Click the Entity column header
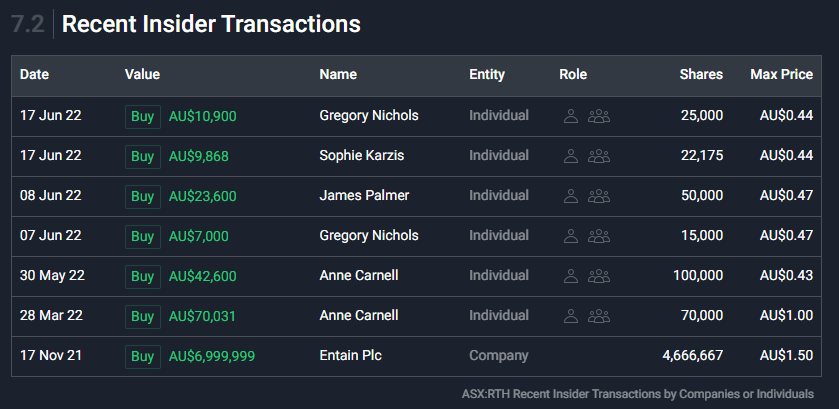Screen dimensions: 839x409 [487, 74]
